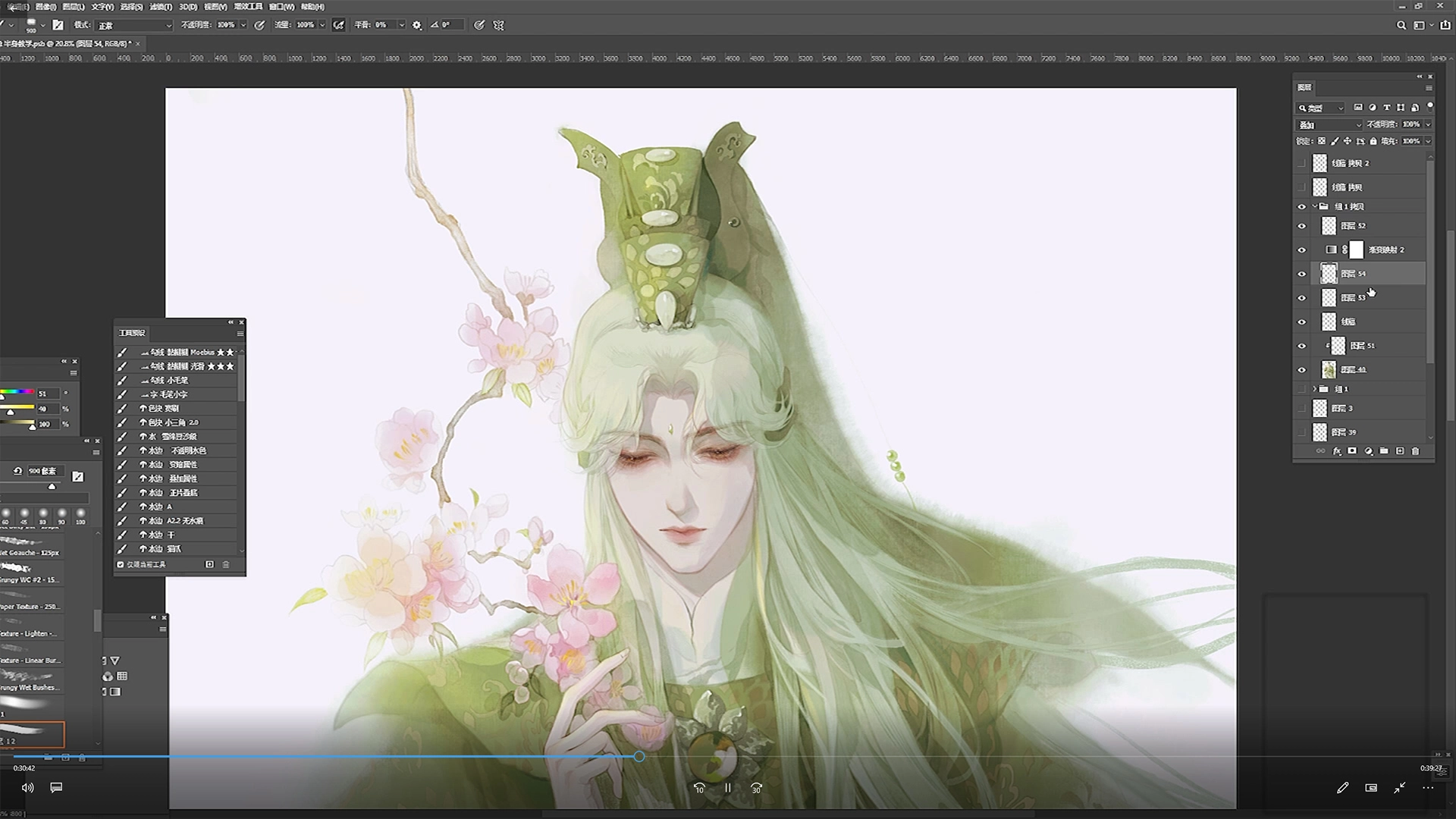
Task: Open the 滤镜(T) menu
Action: click(x=161, y=6)
